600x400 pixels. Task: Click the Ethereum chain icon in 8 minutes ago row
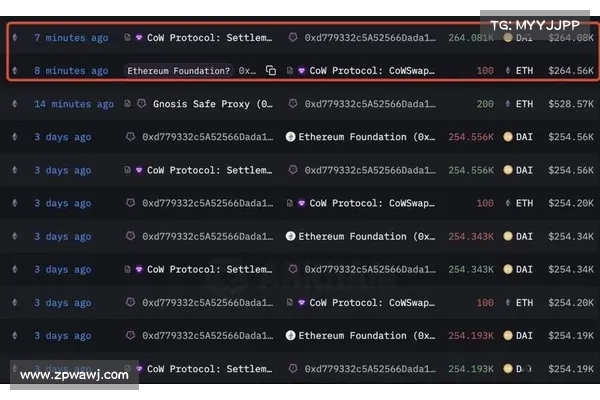tap(15, 70)
